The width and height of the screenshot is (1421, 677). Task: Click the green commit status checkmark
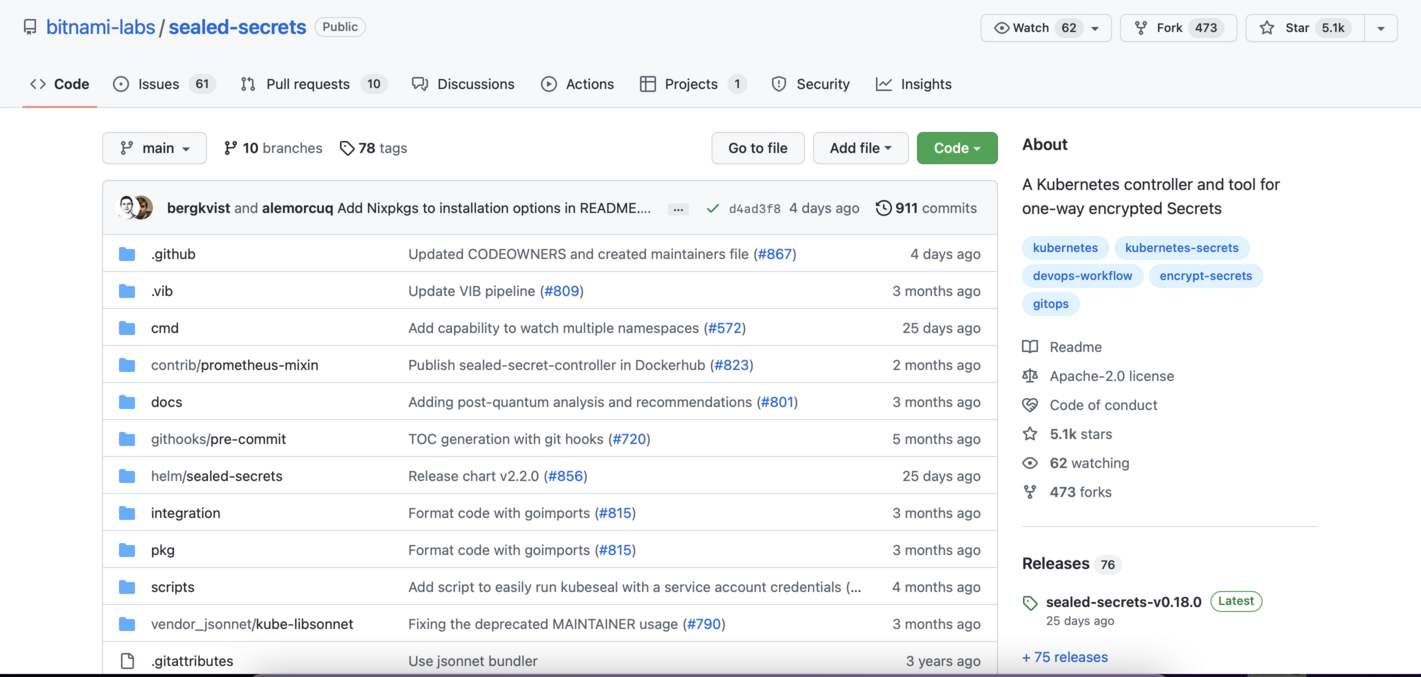click(x=712, y=208)
